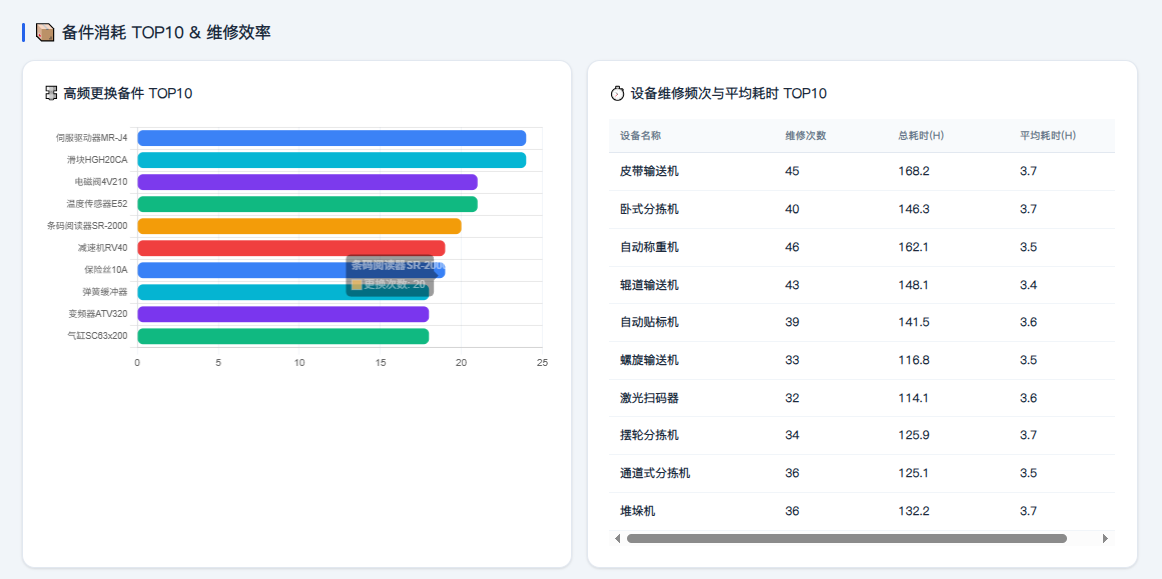This screenshot has width=1162, height=579.
Task: Click the 气缸SC63x200 axis label
Action: pos(97,337)
